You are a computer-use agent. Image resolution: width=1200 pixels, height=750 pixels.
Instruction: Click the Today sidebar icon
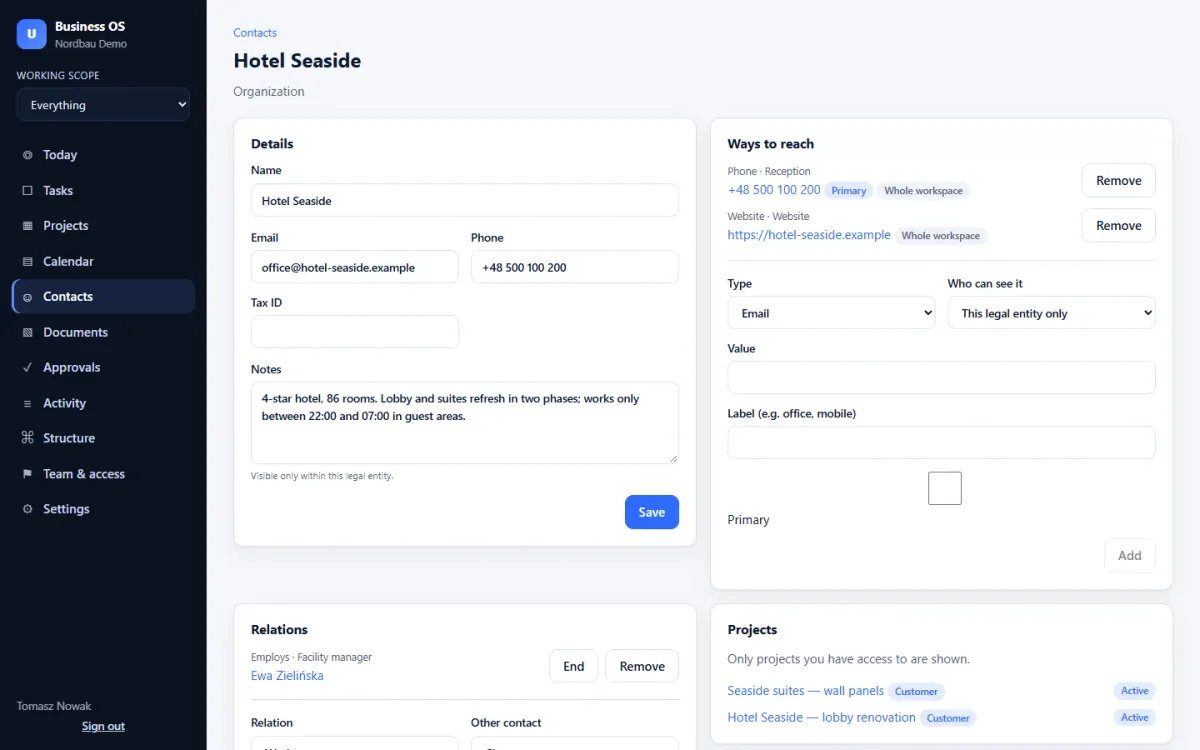[27, 155]
